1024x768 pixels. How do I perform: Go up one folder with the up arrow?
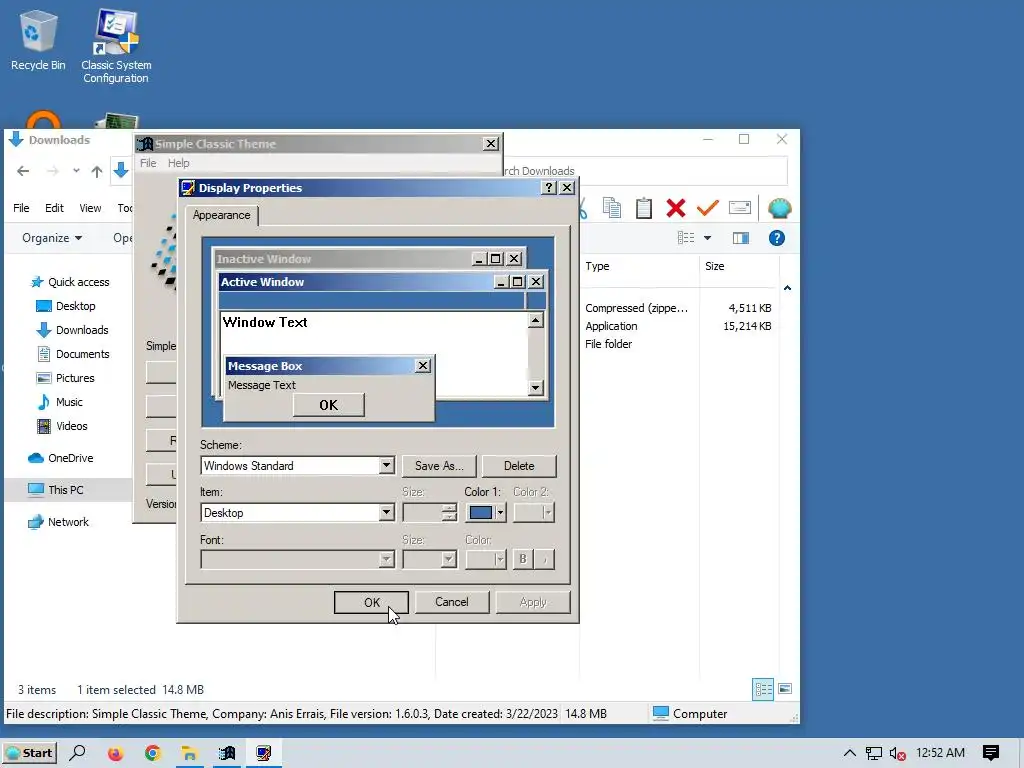point(97,171)
